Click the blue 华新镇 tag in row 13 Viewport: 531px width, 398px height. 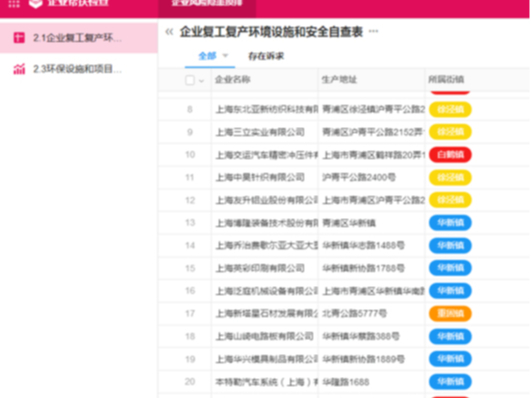(x=450, y=223)
